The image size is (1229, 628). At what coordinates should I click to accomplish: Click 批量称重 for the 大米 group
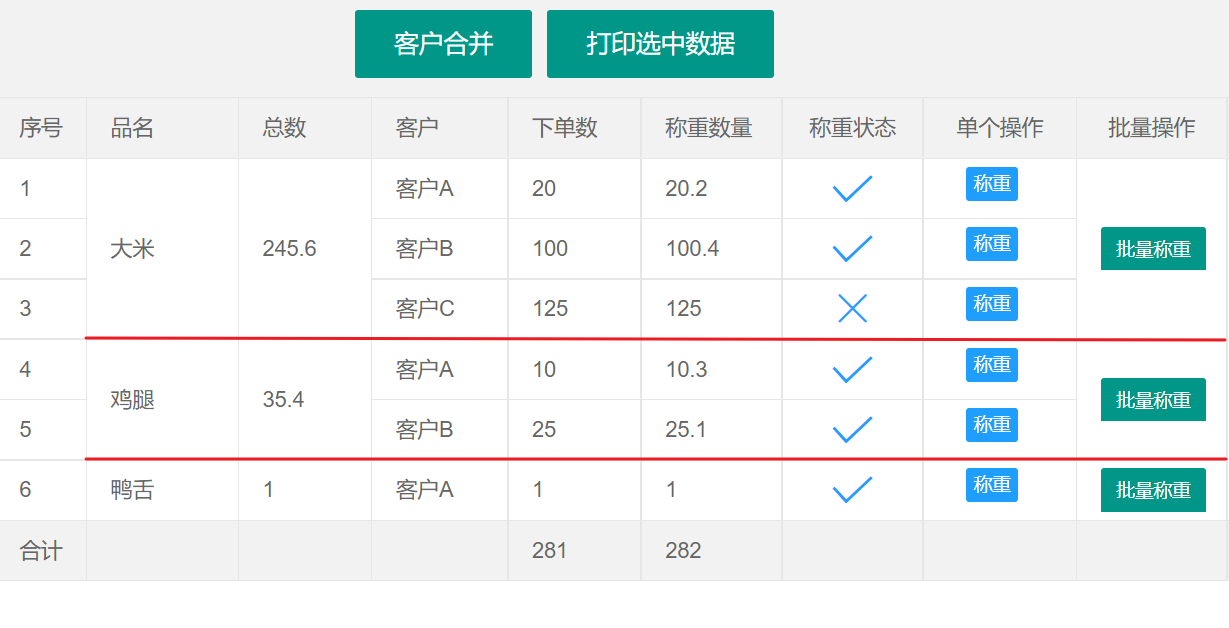[x=1153, y=249]
